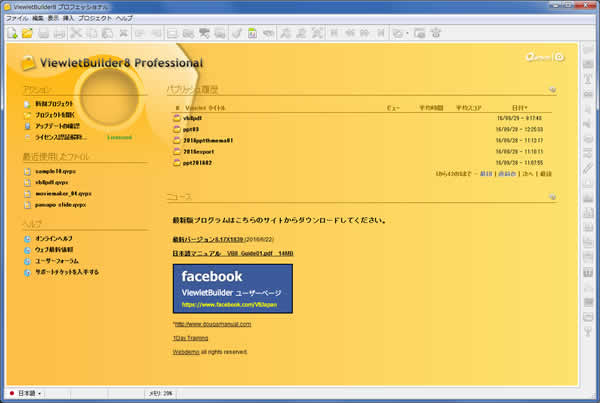Click the file icon beside sample10.qvpx
The height and width of the screenshot is (403, 600).
27,172
